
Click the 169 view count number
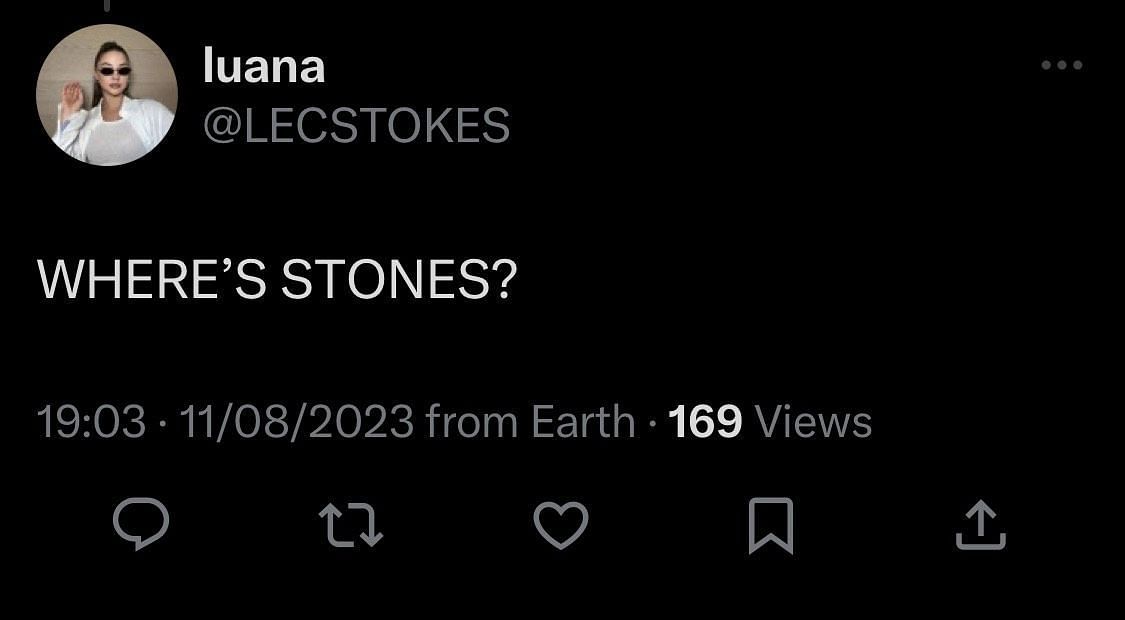704,422
